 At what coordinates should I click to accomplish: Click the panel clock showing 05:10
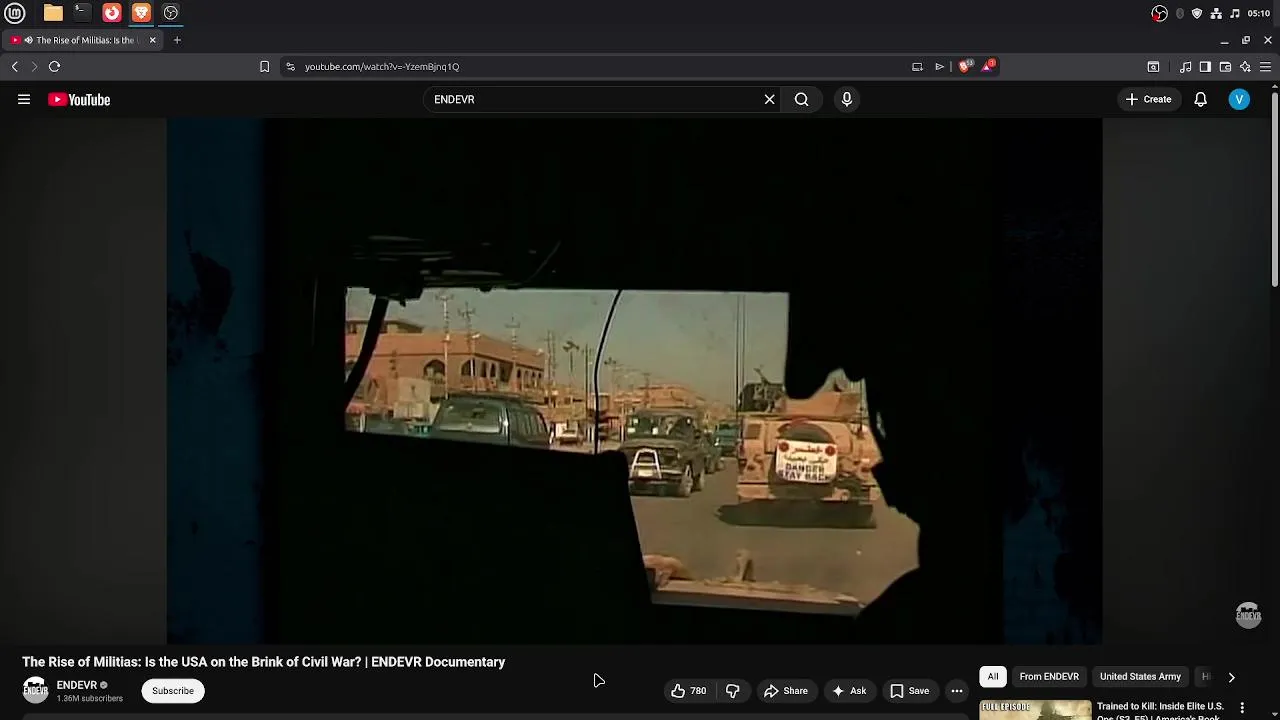pos(1259,13)
